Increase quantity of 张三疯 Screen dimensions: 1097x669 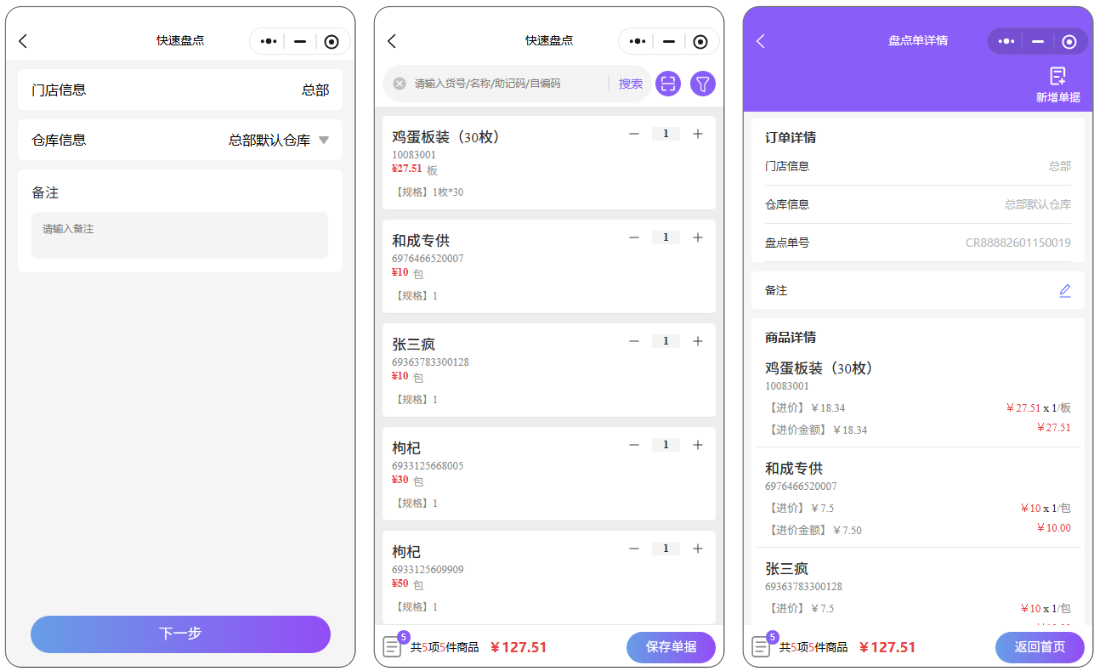point(698,341)
